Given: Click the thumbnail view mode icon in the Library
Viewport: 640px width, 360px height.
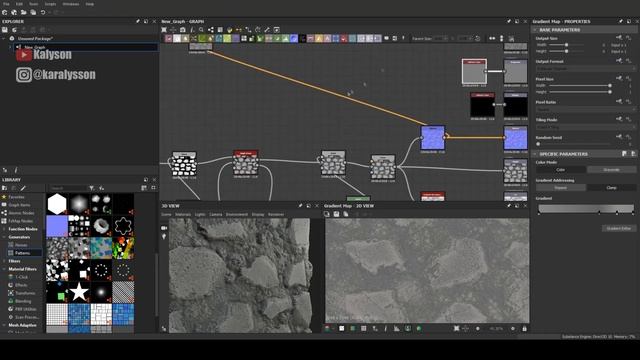Looking at the screenshot, I should pos(144,188).
